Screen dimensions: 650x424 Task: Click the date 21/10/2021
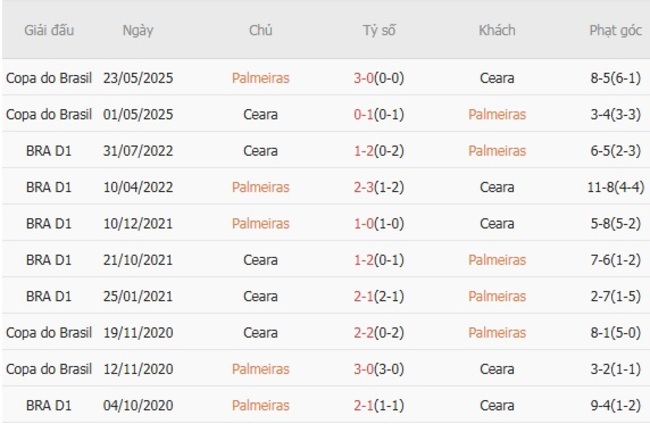pos(138,260)
